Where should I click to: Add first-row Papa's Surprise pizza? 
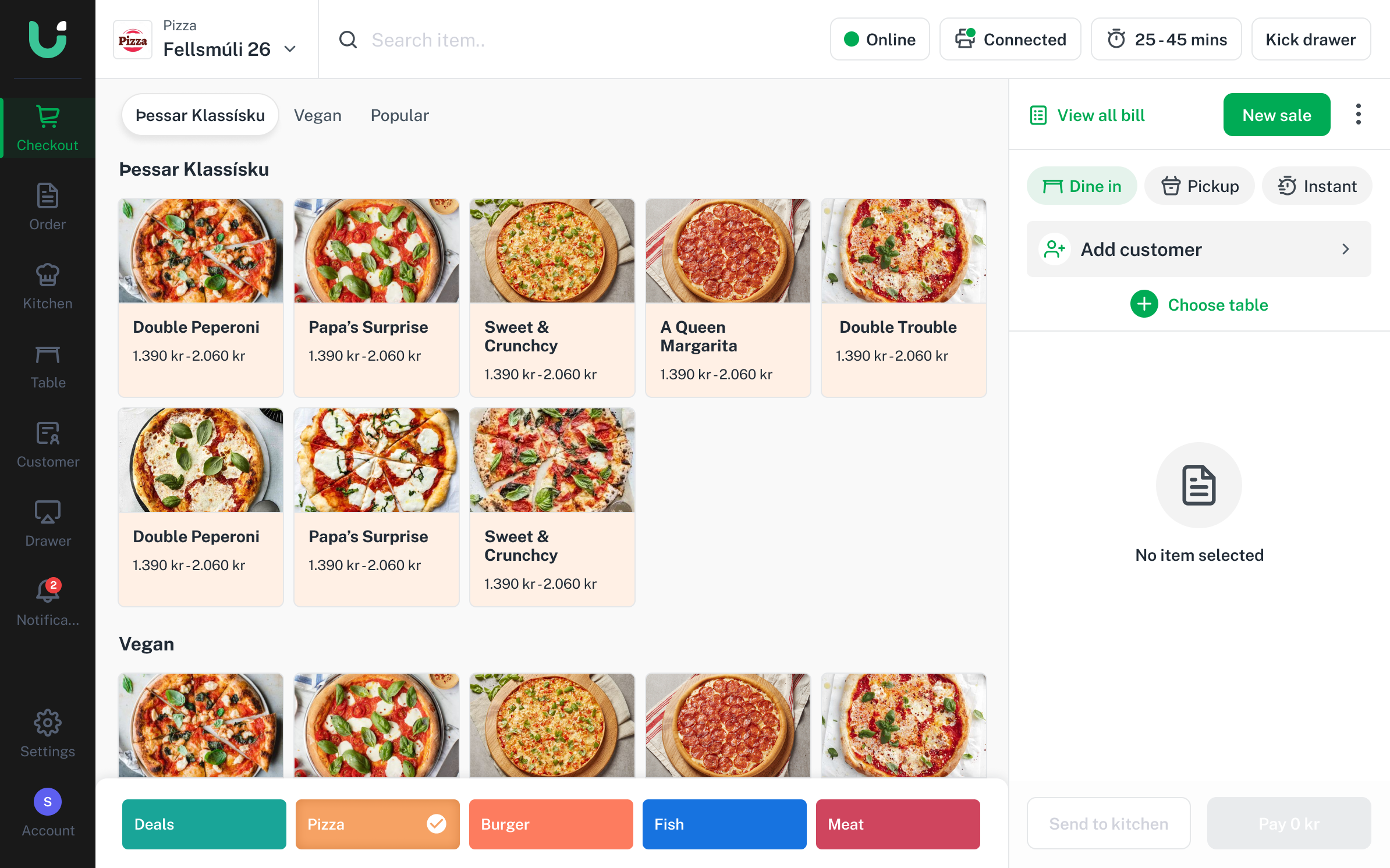tap(376, 298)
